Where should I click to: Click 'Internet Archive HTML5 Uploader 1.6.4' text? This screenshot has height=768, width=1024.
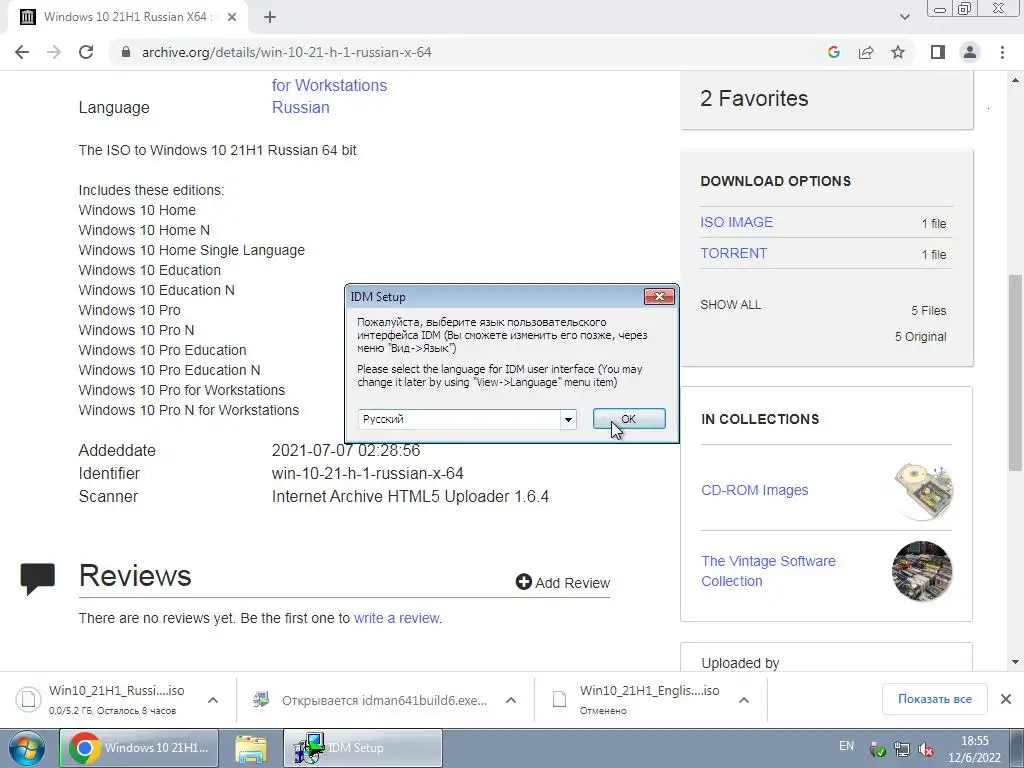point(410,496)
